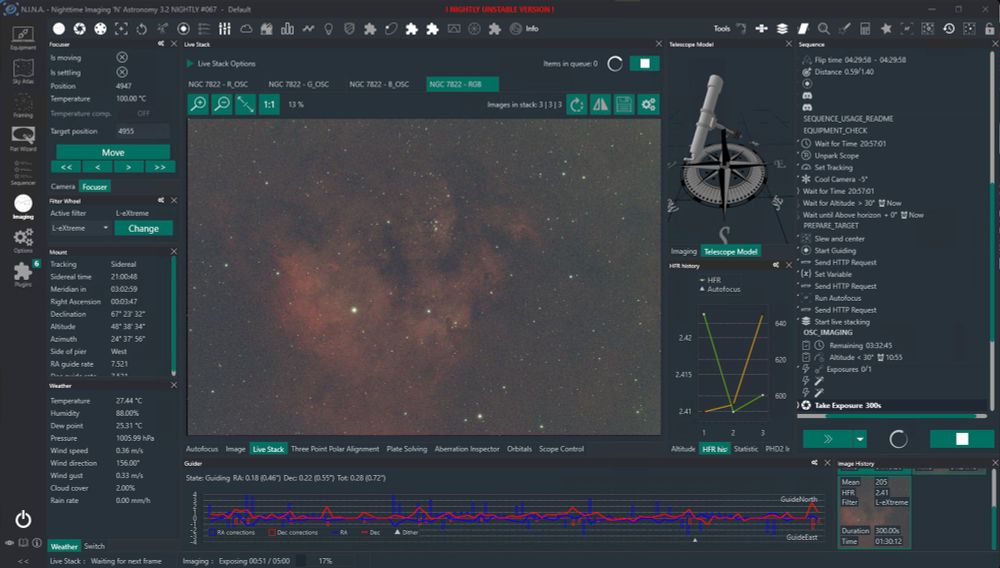Switch to the Aberration Inspector tab
Viewport: 1000px width, 568px height.
(x=467, y=449)
